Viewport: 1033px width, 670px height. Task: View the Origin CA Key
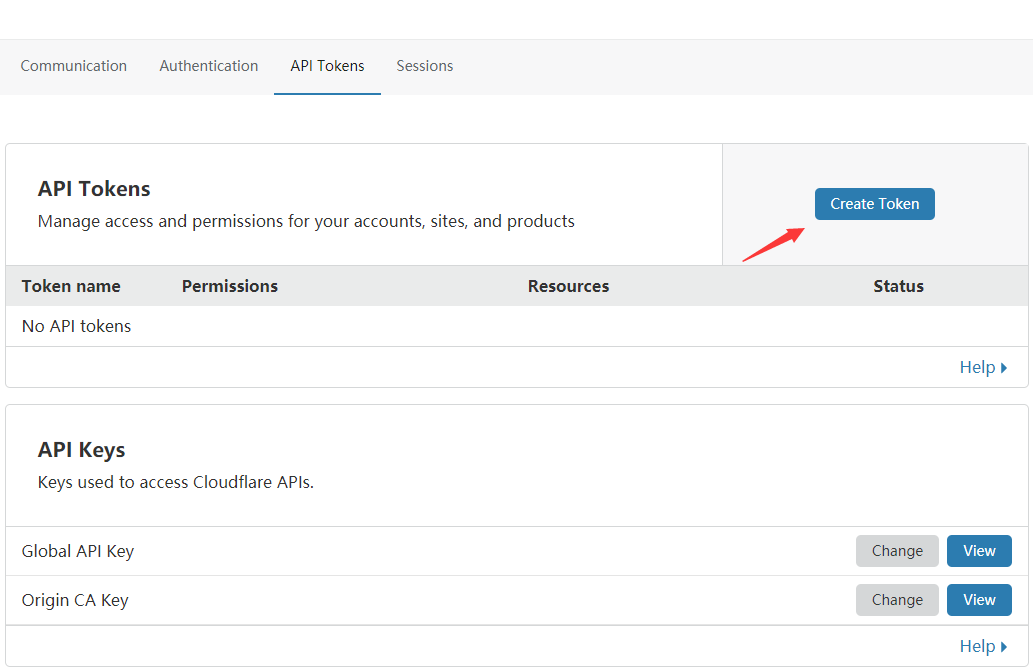coord(979,600)
